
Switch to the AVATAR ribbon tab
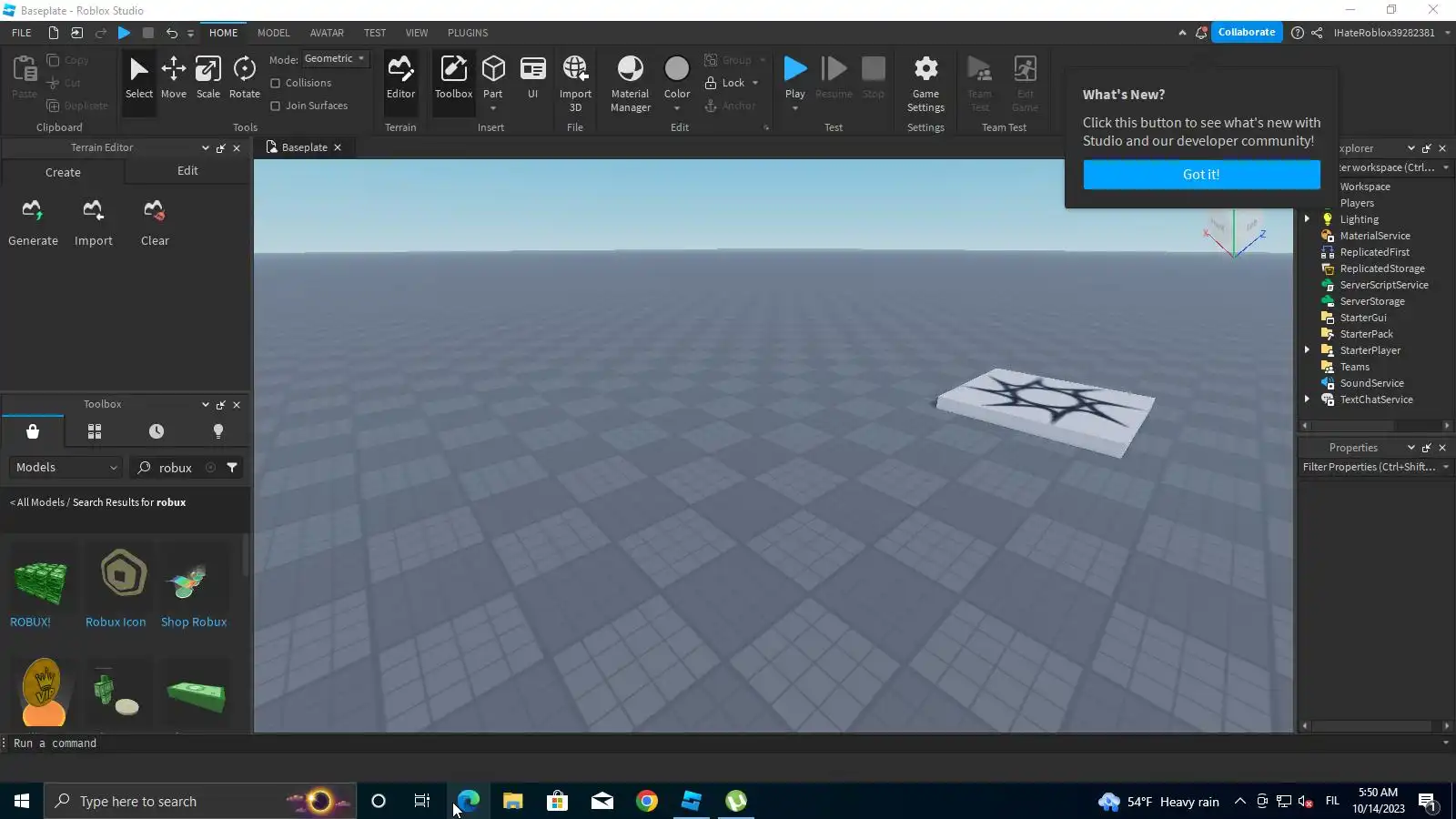click(x=327, y=33)
